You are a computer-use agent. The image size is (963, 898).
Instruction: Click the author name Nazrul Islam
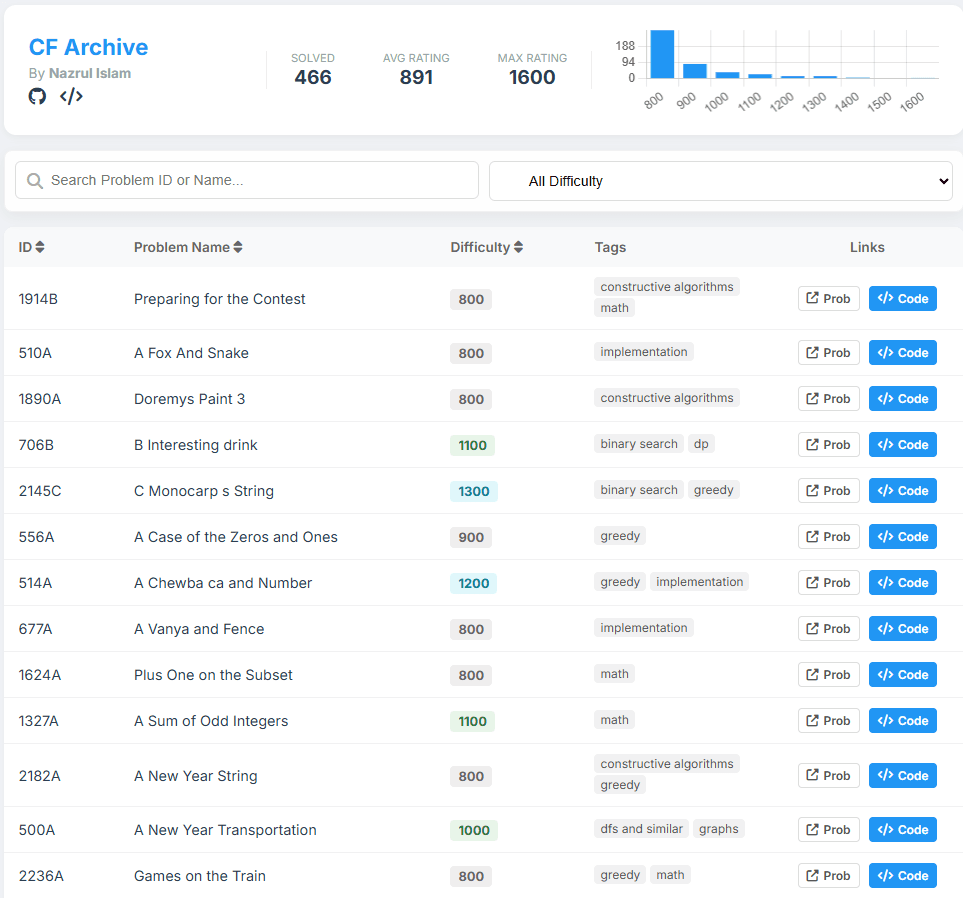(90, 73)
